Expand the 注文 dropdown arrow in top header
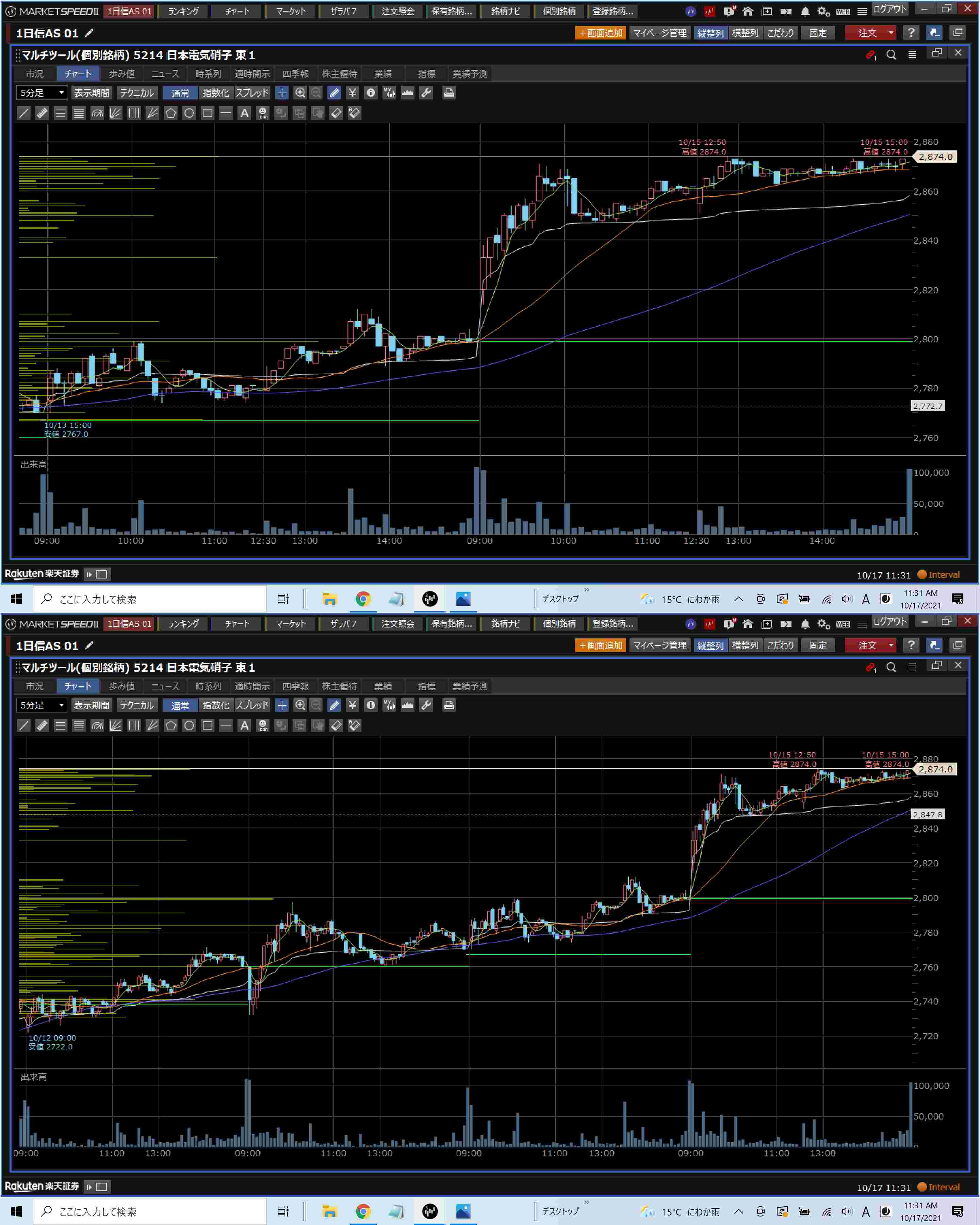This screenshot has width=980, height=1225. 891,33
